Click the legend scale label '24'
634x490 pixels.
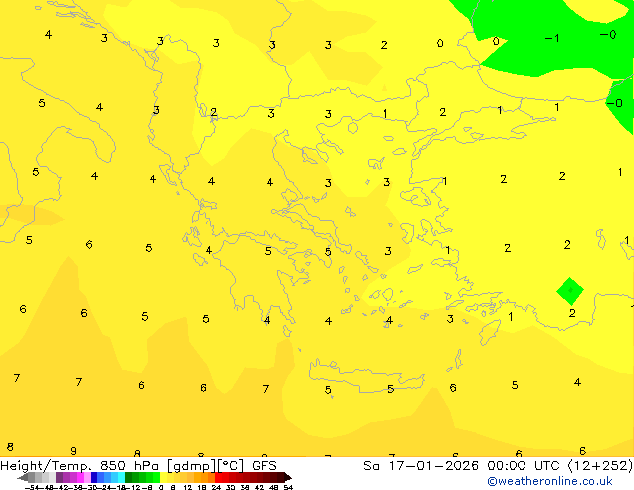(x=216, y=488)
